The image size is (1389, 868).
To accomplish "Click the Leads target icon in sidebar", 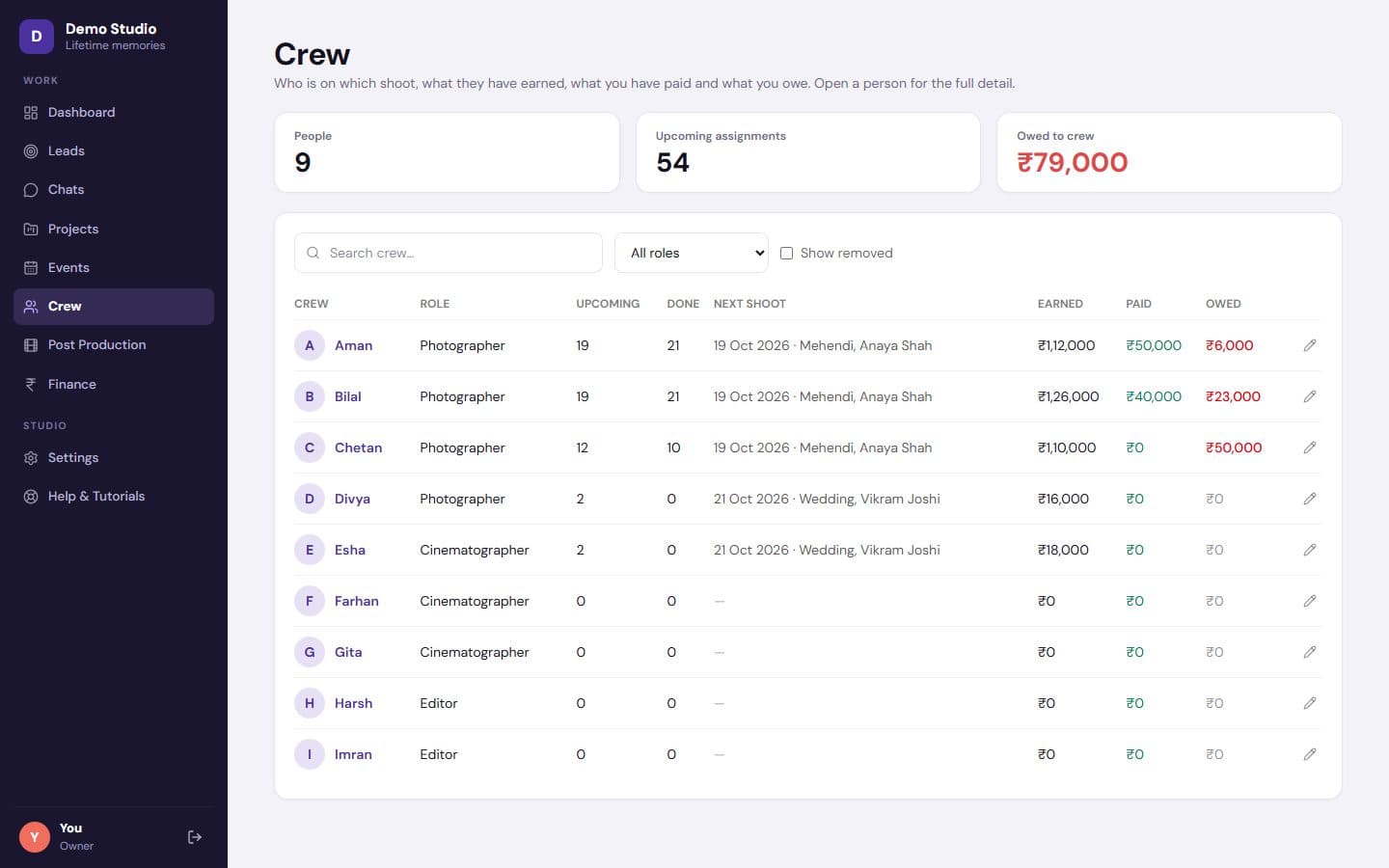I will [x=31, y=151].
